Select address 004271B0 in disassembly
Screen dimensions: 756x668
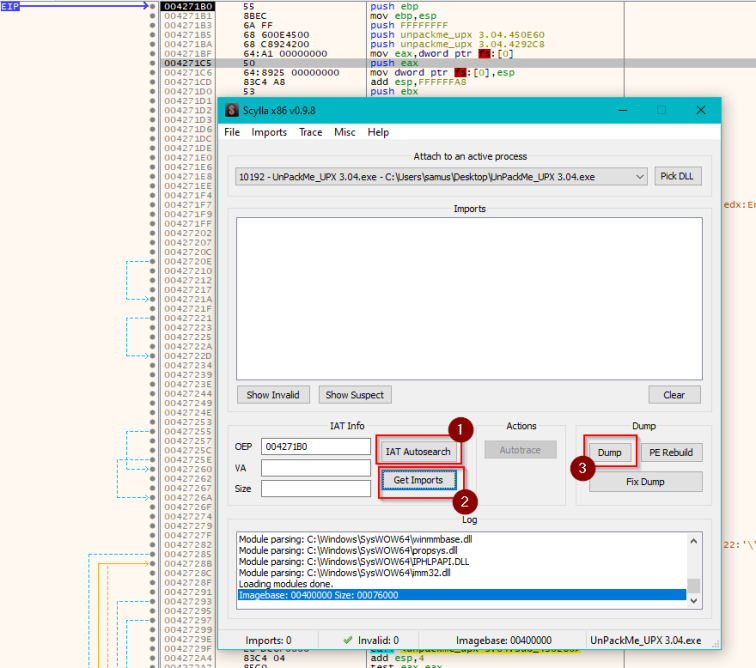coord(188,6)
